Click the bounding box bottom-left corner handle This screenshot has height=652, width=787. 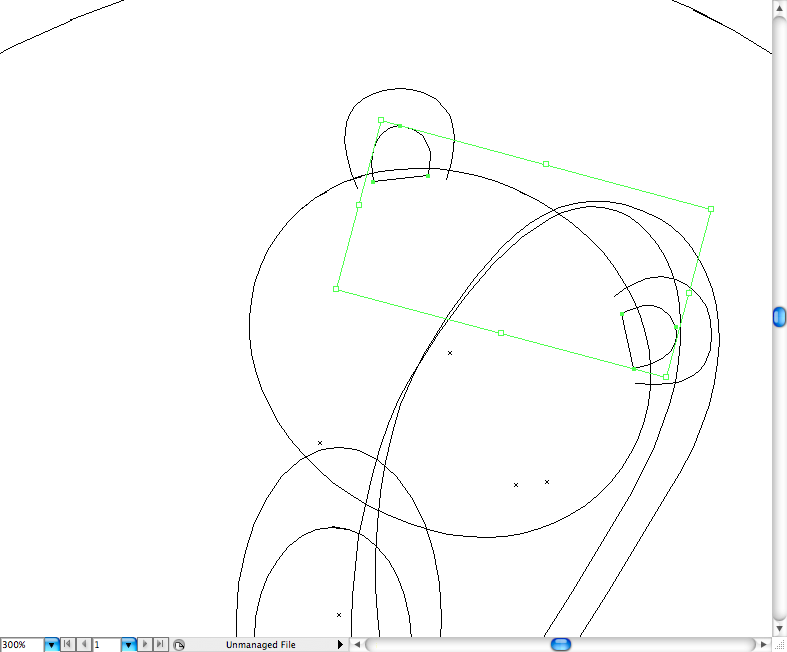(x=336, y=289)
